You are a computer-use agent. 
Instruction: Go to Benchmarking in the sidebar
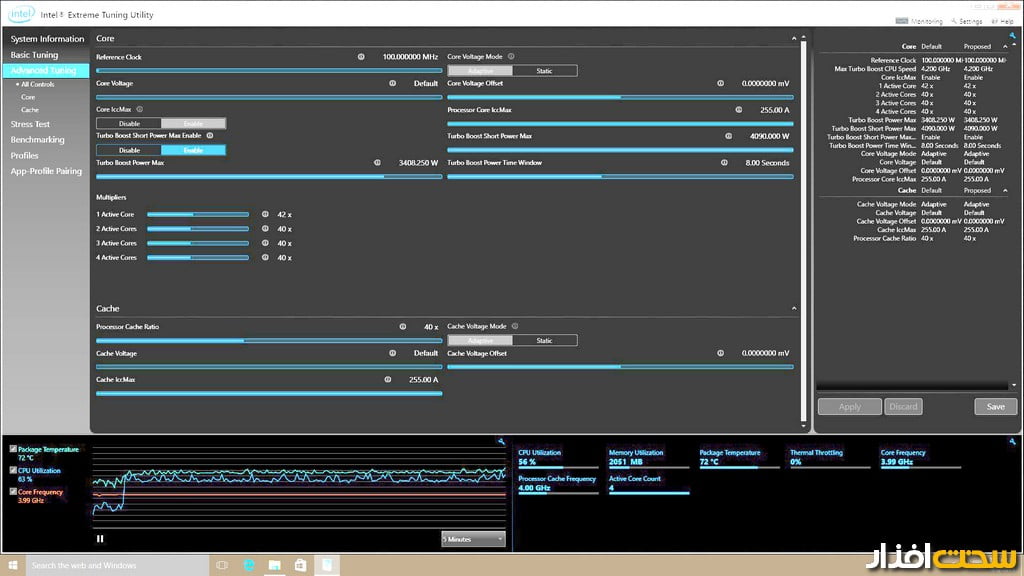coord(37,140)
